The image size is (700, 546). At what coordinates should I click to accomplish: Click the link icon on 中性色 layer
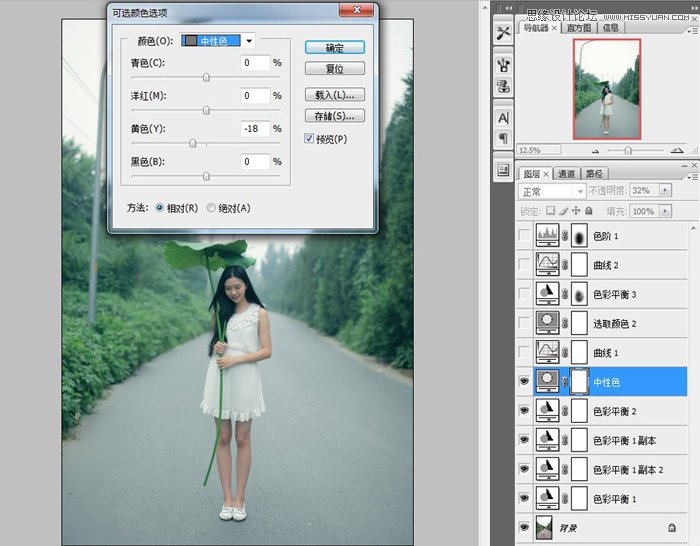[x=565, y=382]
